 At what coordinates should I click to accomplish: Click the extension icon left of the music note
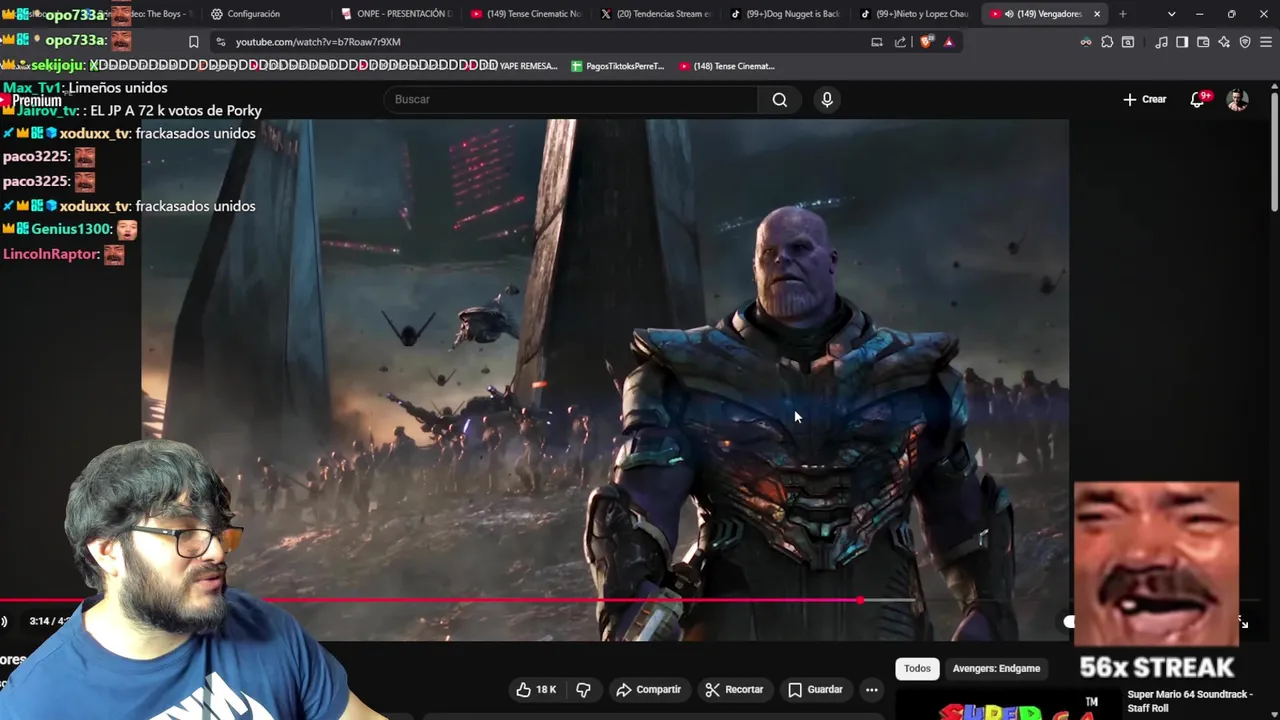click(x=1128, y=42)
